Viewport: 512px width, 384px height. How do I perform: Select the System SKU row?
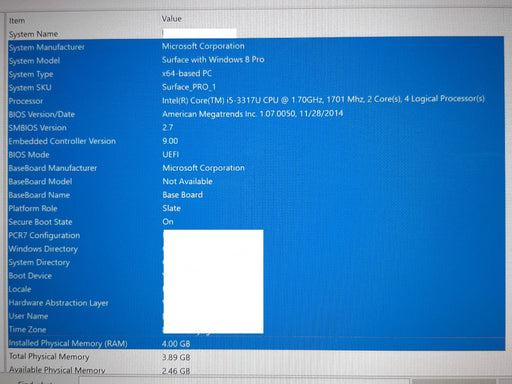click(256, 87)
